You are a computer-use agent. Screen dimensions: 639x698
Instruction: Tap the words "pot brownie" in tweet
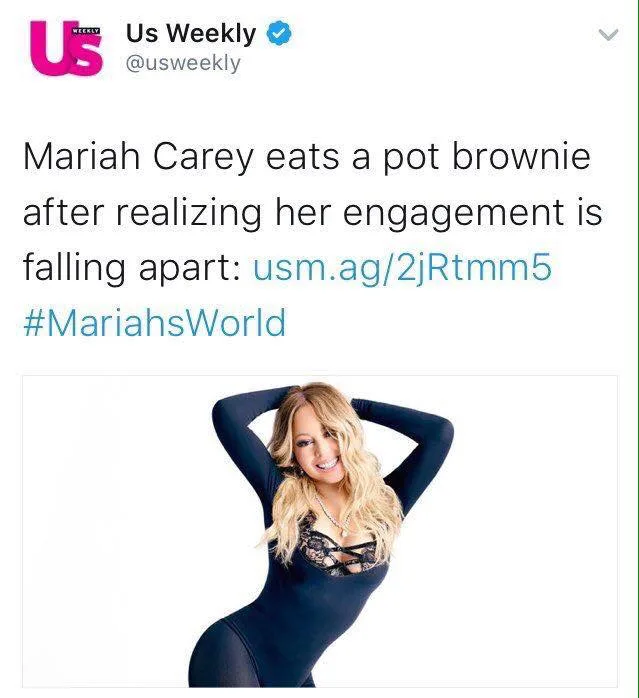(x=487, y=158)
